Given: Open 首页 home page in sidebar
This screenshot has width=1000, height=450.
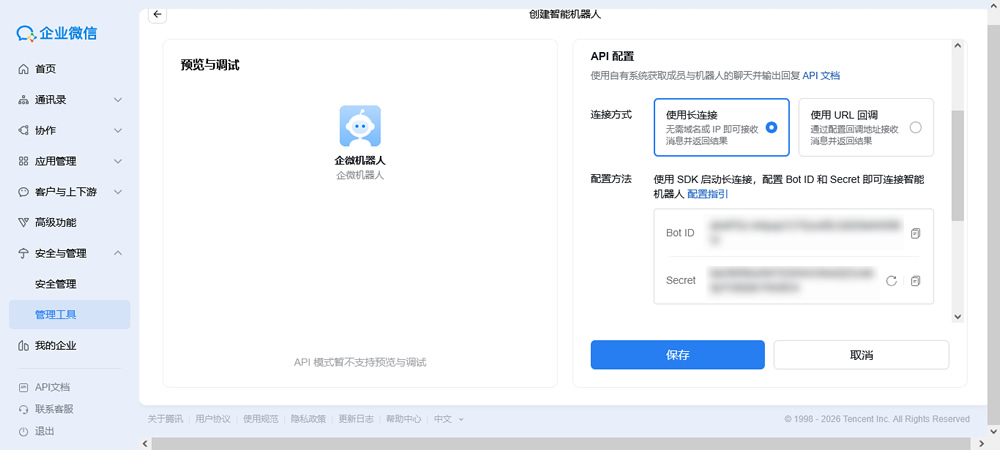Looking at the screenshot, I should pos(45,69).
